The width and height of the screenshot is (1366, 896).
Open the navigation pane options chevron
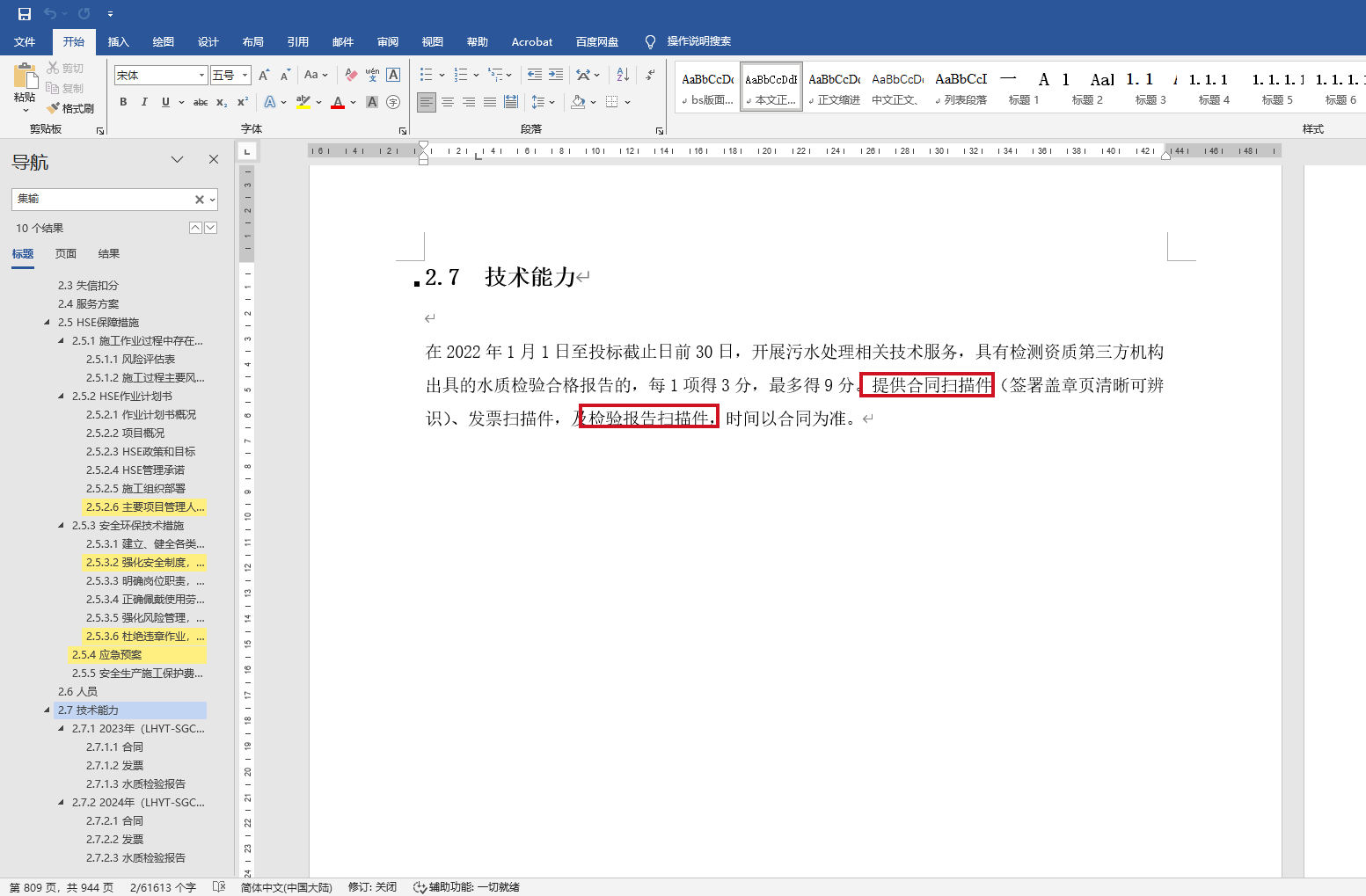177,159
